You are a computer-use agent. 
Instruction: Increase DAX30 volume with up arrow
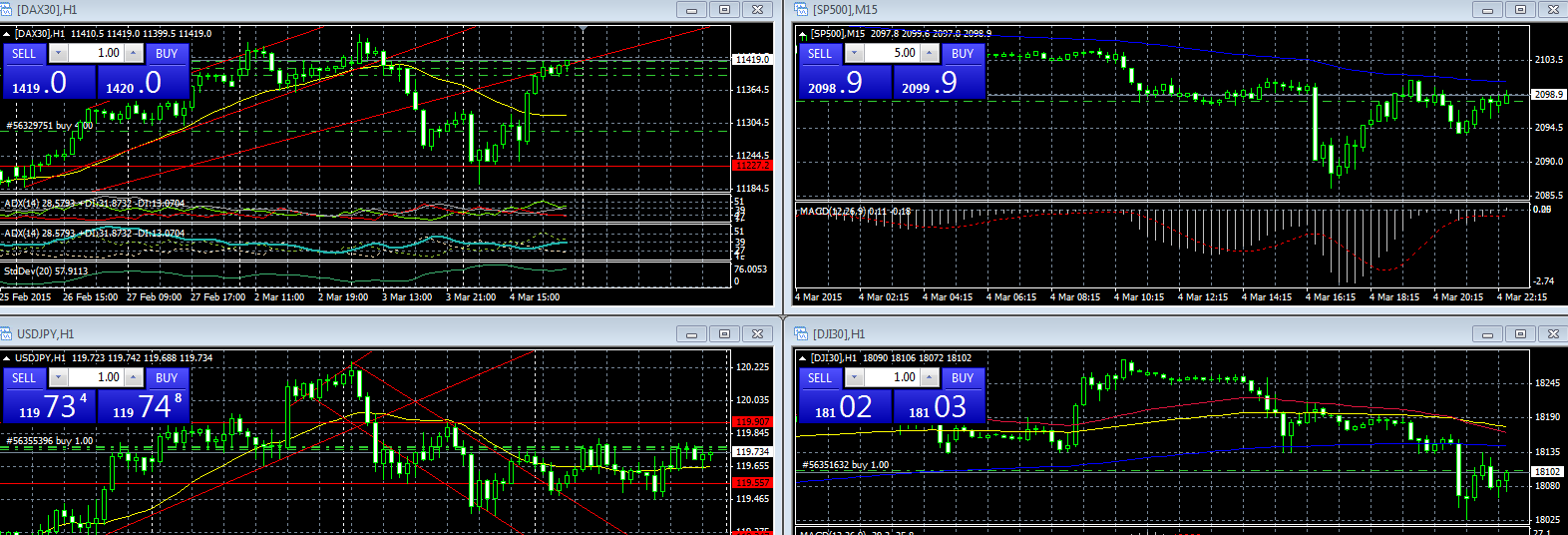(134, 54)
